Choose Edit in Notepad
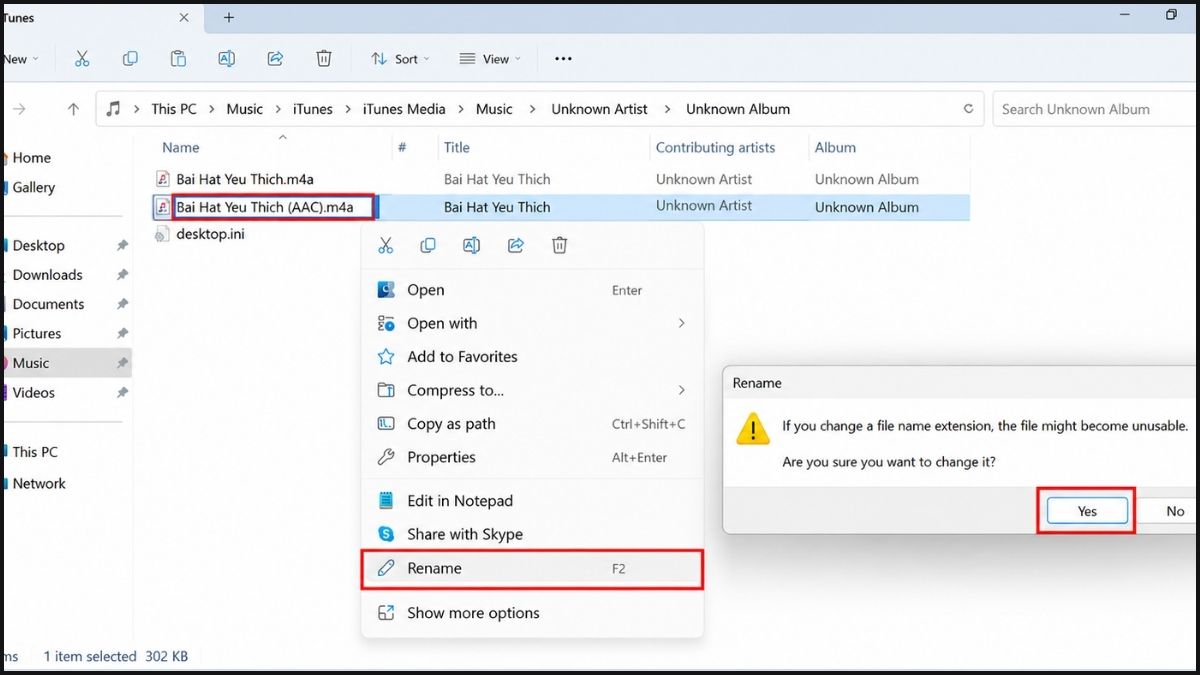 coord(532,501)
